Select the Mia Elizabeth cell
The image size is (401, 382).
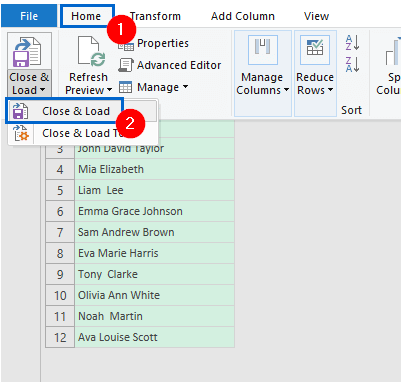[x=155, y=169]
